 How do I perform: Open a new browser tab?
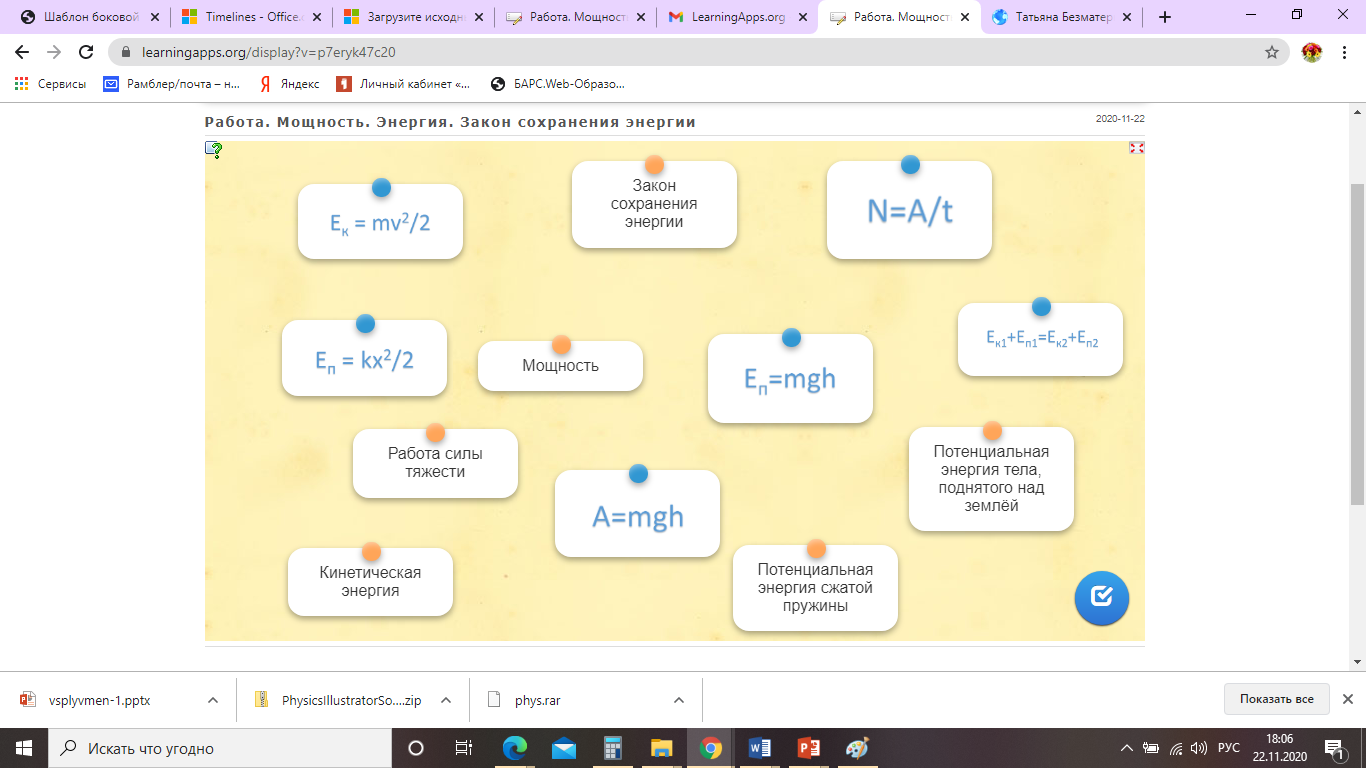[1165, 17]
